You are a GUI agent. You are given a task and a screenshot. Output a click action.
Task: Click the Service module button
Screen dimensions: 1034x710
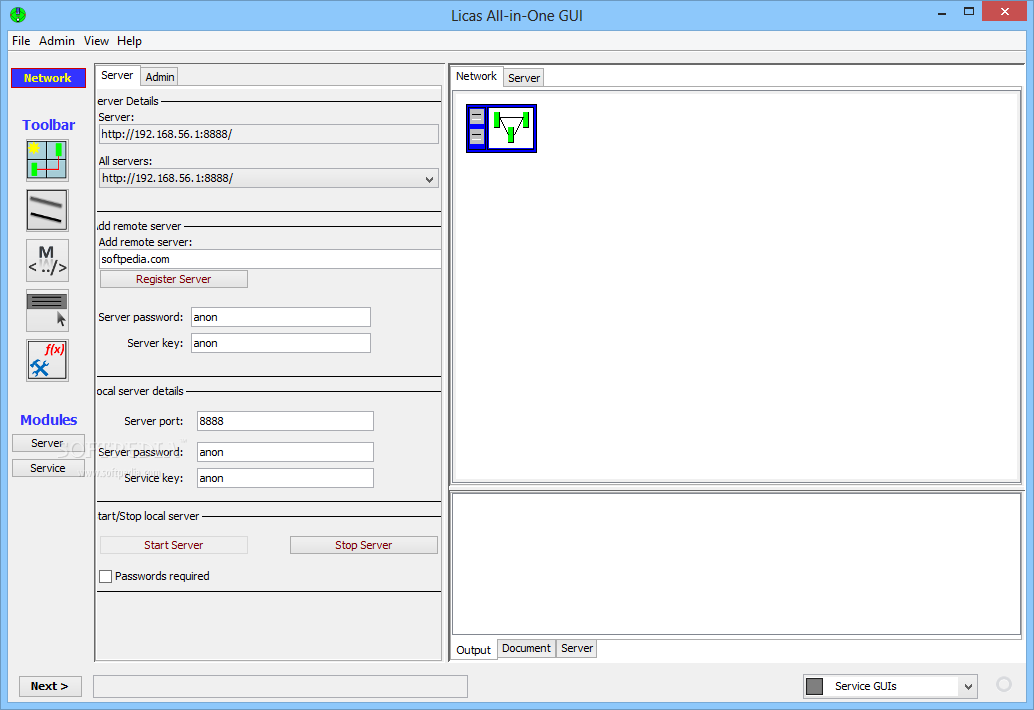pos(48,468)
